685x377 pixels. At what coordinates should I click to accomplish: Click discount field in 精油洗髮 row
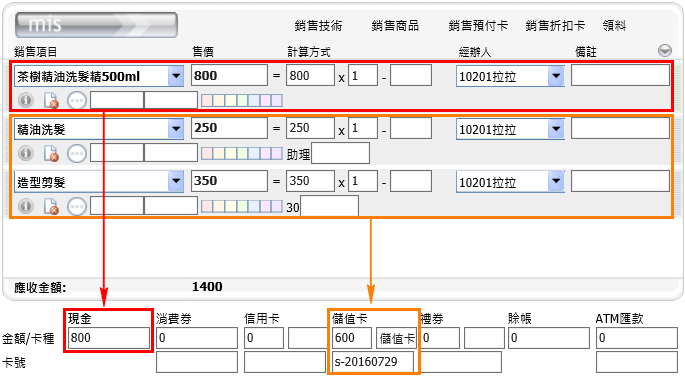click(411, 128)
